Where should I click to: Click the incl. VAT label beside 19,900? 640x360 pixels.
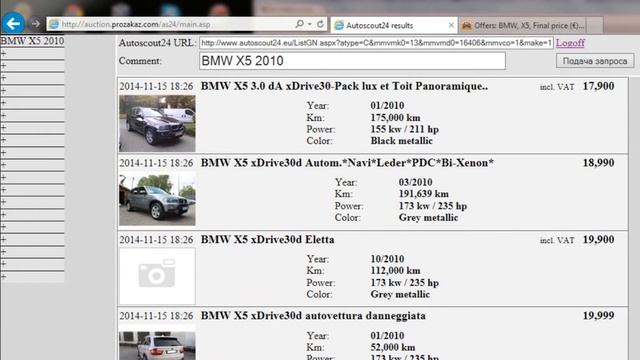[x=557, y=240]
